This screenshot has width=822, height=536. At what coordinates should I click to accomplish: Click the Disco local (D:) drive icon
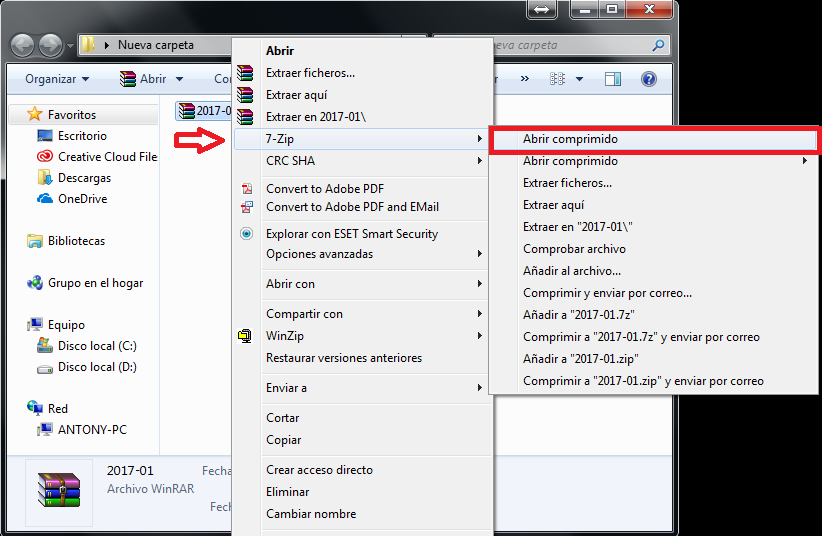coord(45,368)
